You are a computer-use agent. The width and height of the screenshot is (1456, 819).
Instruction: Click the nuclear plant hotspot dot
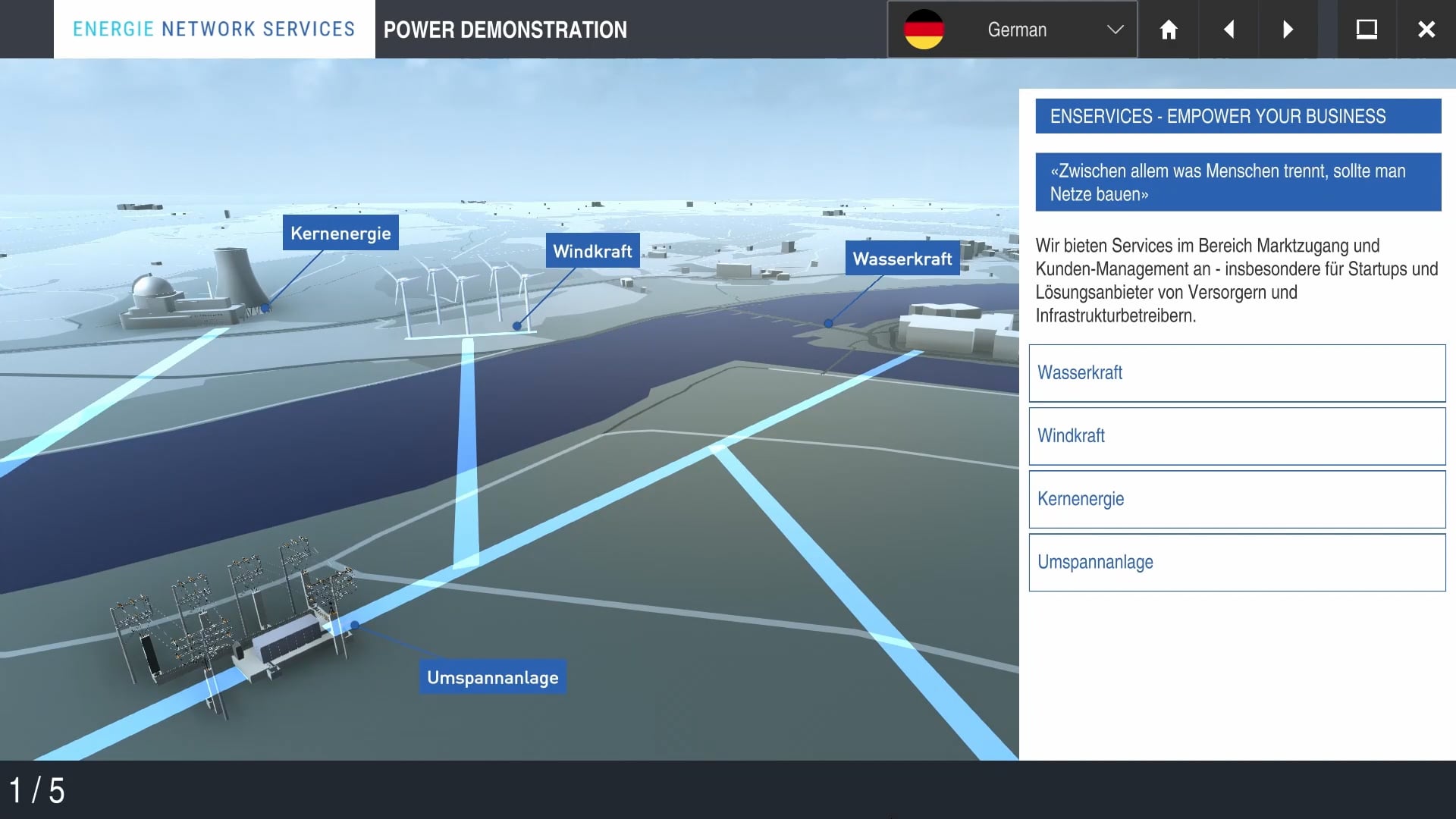[x=265, y=309]
